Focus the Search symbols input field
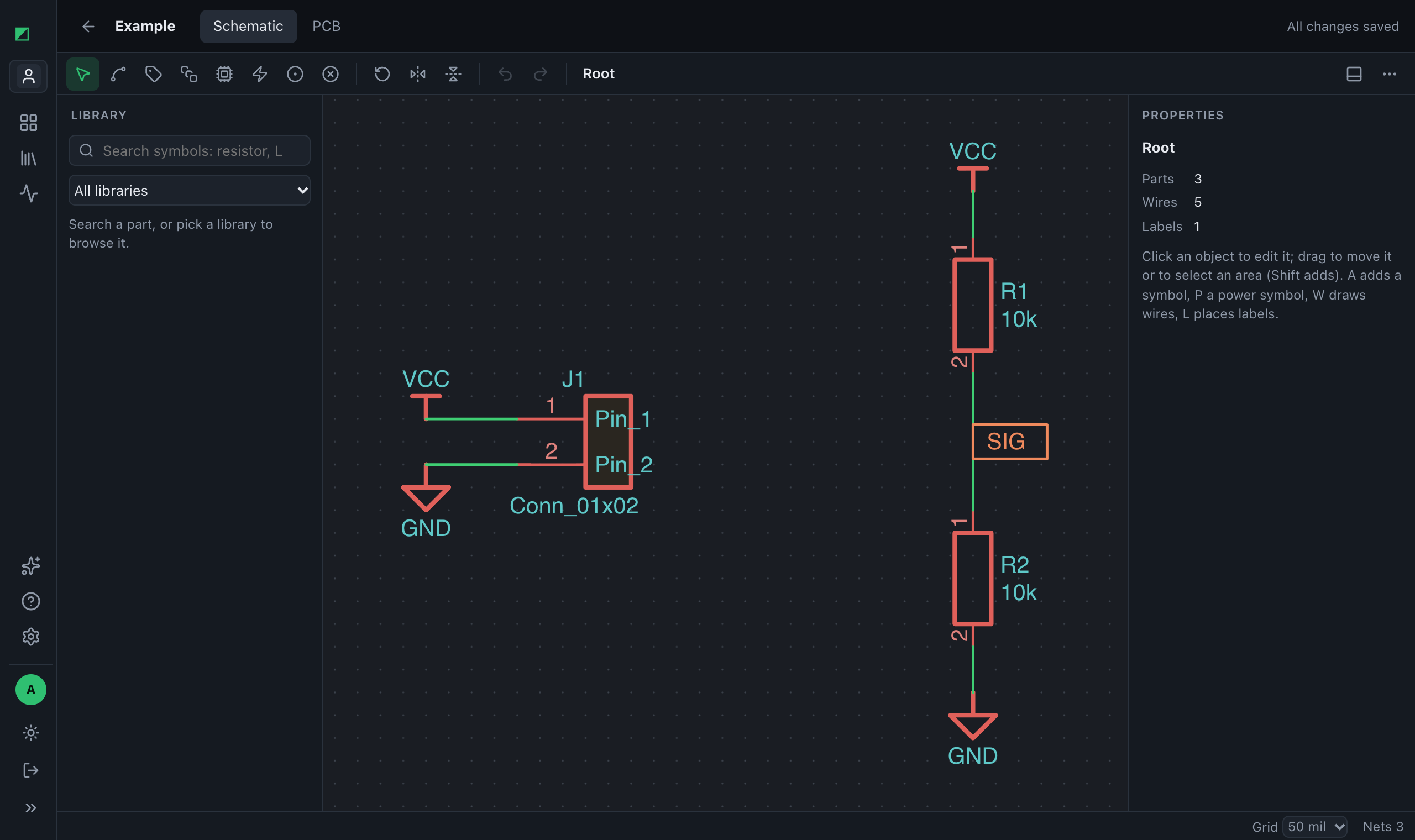The image size is (1415, 840). pyautogui.click(x=189, y=150)
